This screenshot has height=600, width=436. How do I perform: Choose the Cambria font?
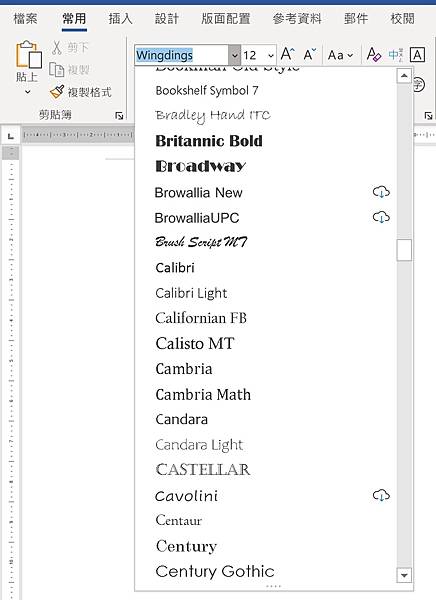click(266, 369)
